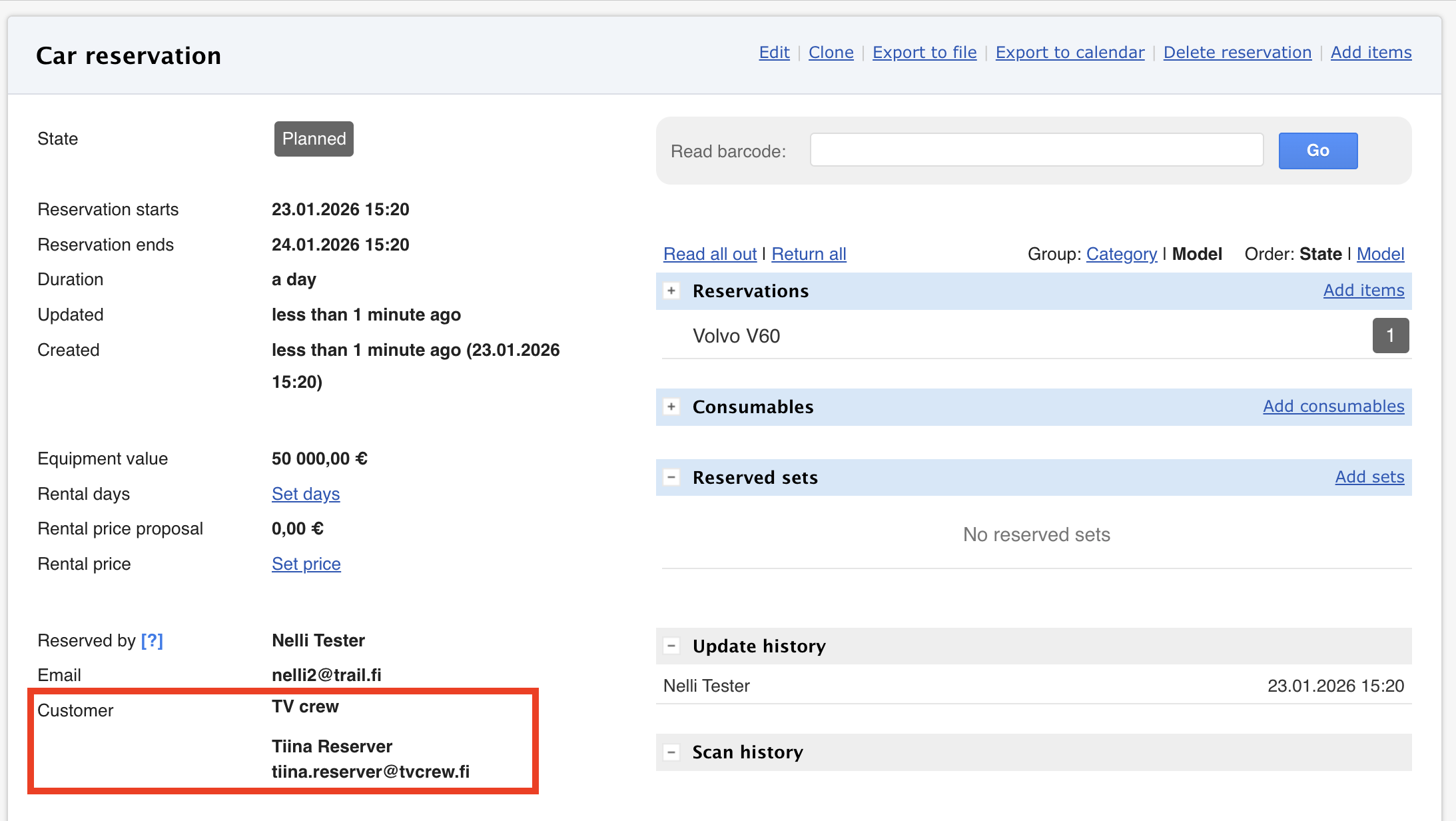Group items by Category
The height and width of the screenshot is (821, 1456).
1121,254
